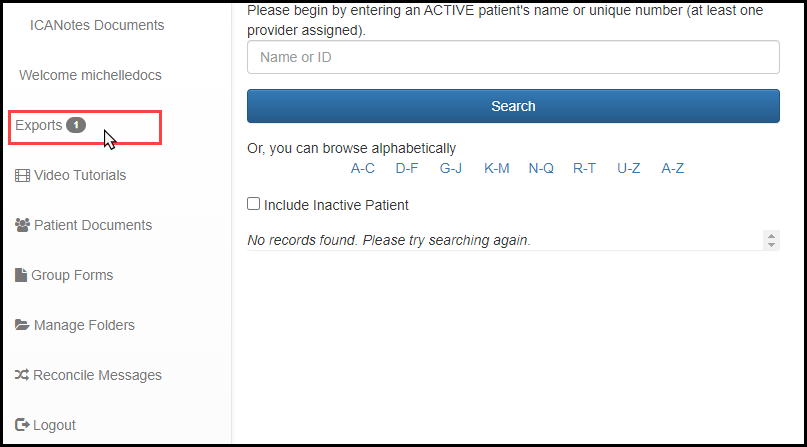This screenshot has width=807, height=447.
Task: Click the Manage Folders folder icon
Action: tap(22, 325)
